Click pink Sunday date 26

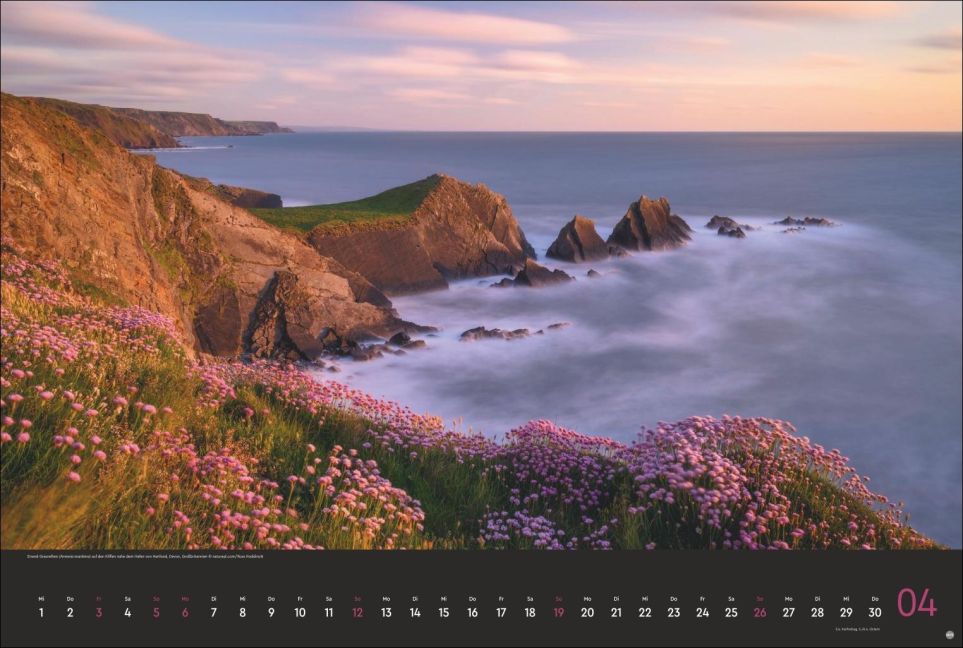click(x=760, y=612)
